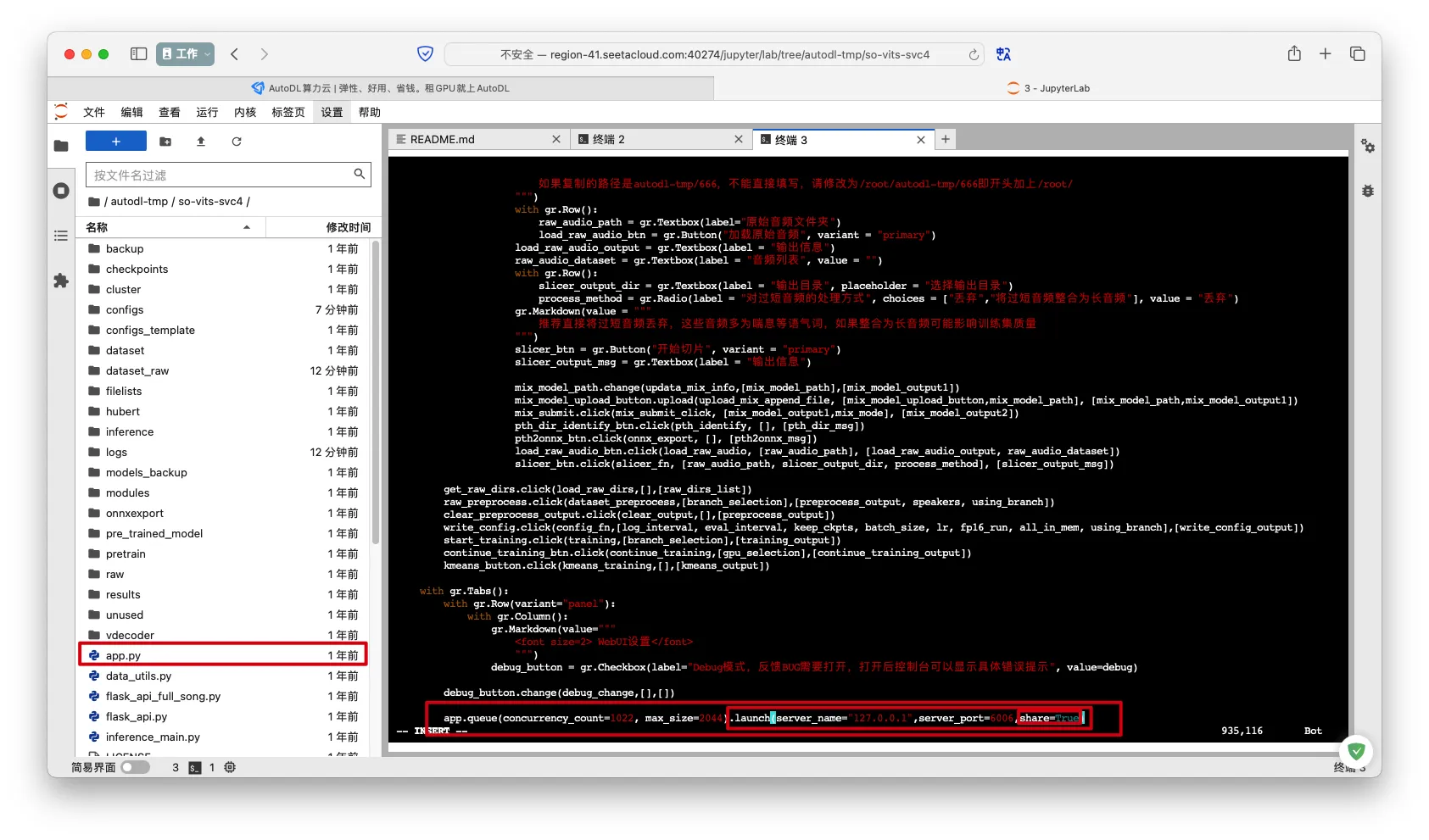Open the 文件 menu
The image size is (1429, 840).
94,112
